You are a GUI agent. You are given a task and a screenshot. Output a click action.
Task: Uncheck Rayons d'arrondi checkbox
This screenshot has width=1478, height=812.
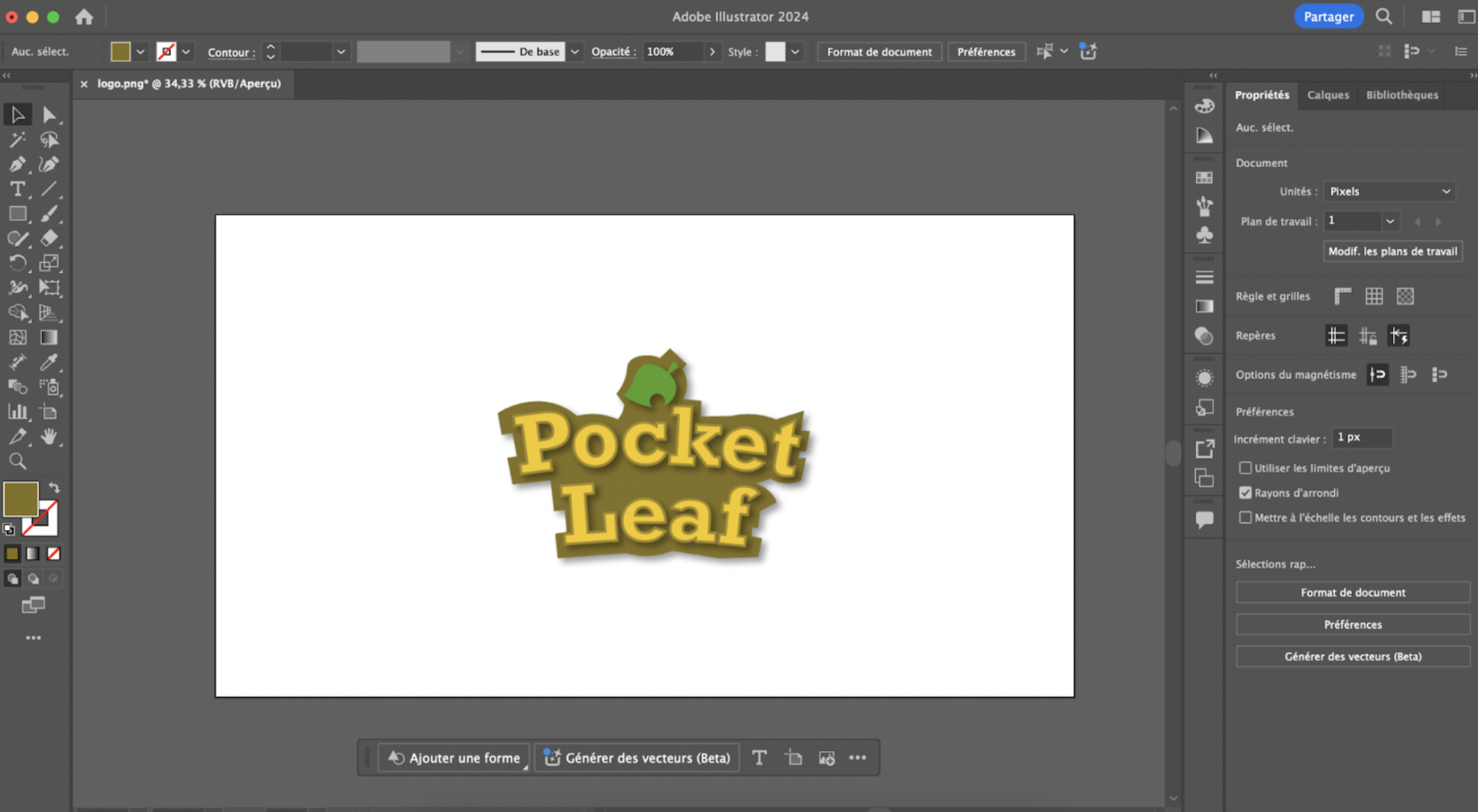1245,492
